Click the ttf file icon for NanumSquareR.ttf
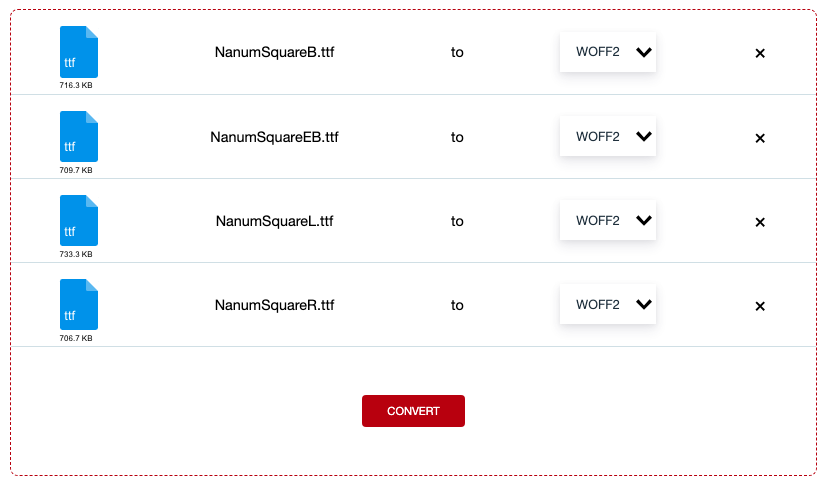Screen dimensions: 826x485 [x=79, y=304]
